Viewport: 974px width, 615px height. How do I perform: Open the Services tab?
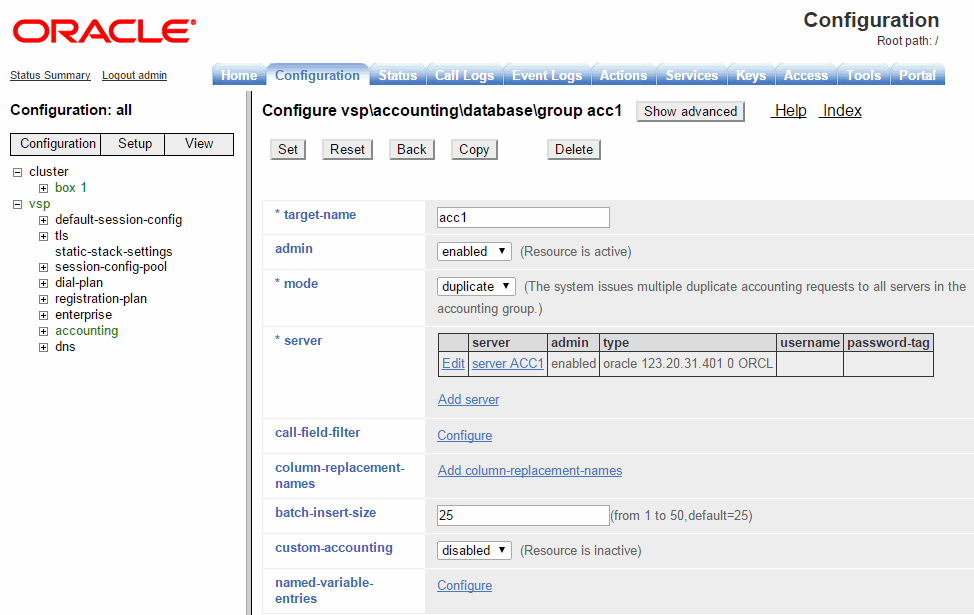click(x=691, y=75)
